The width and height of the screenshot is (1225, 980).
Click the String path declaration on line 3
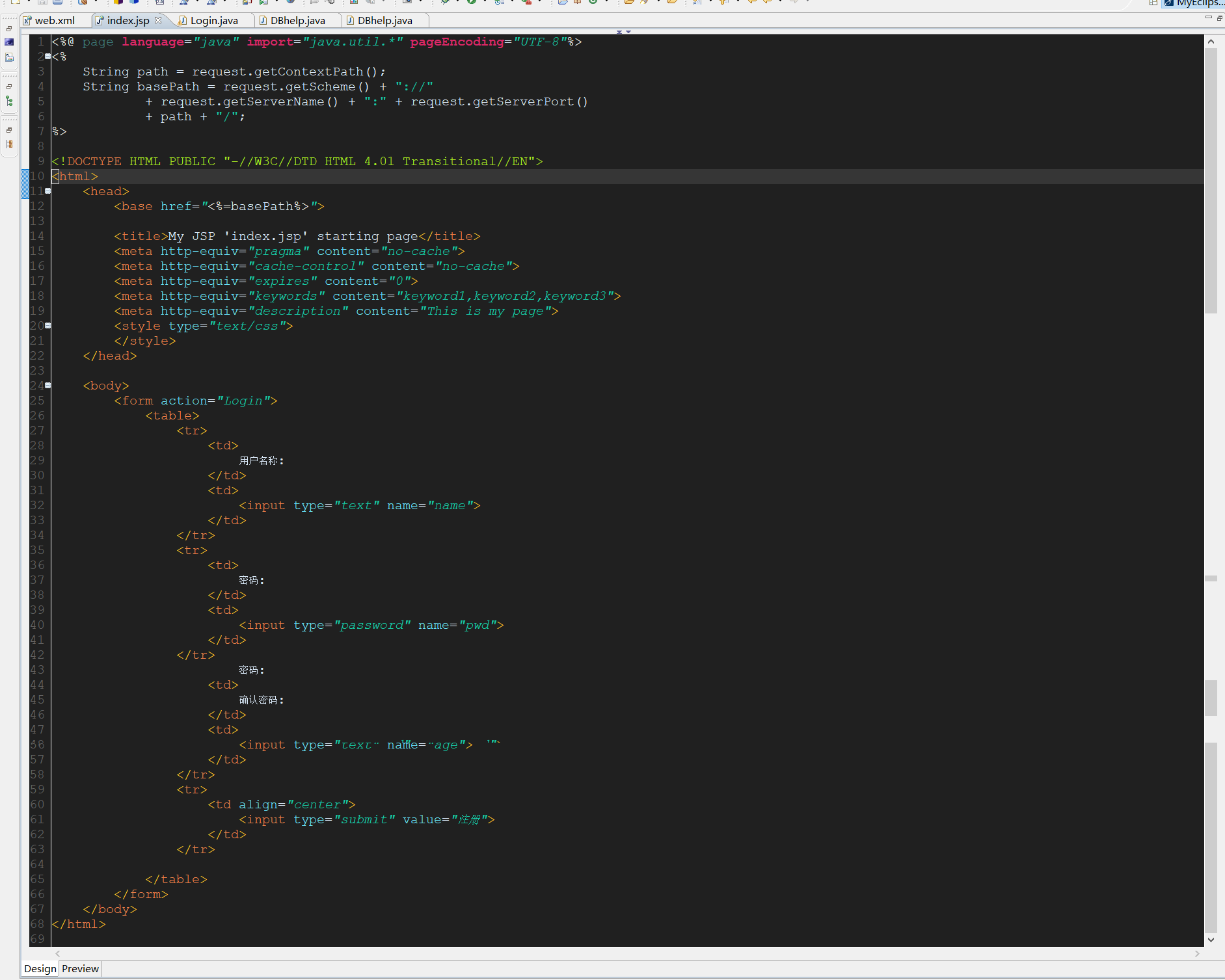234,72
